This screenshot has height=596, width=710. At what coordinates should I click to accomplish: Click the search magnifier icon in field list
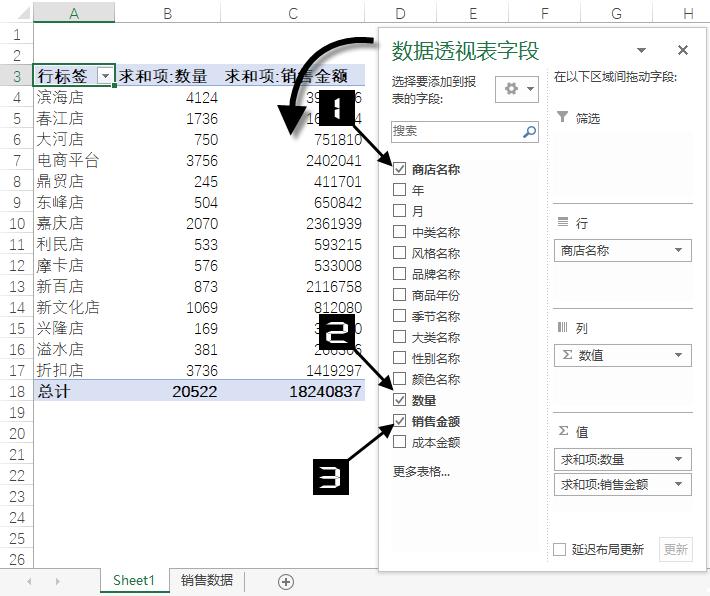(529, 132)
